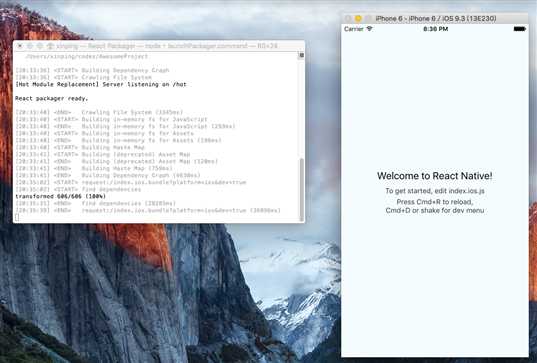This screenshot has width=537, height=363.
Task: Click the END request index.ios.bundle line
Action: [x=148, y=210]
